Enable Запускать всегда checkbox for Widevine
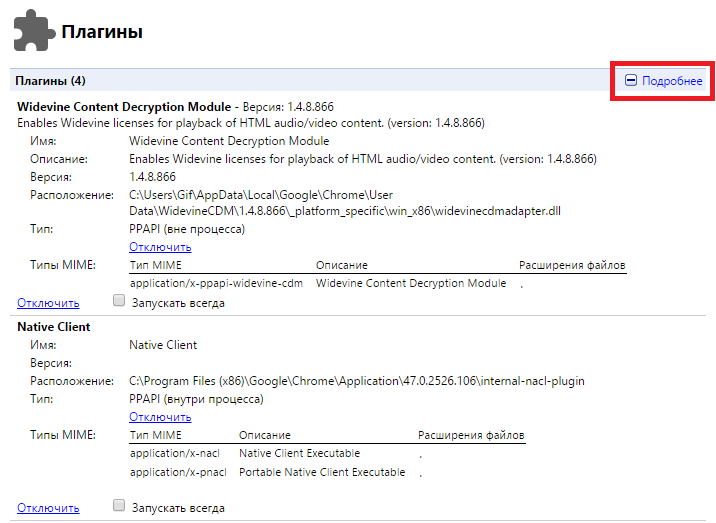 coord(119,301)
